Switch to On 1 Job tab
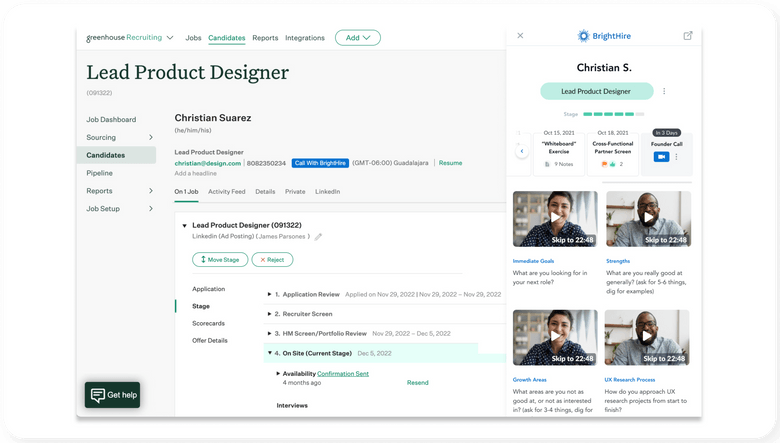 coord(186,191)
